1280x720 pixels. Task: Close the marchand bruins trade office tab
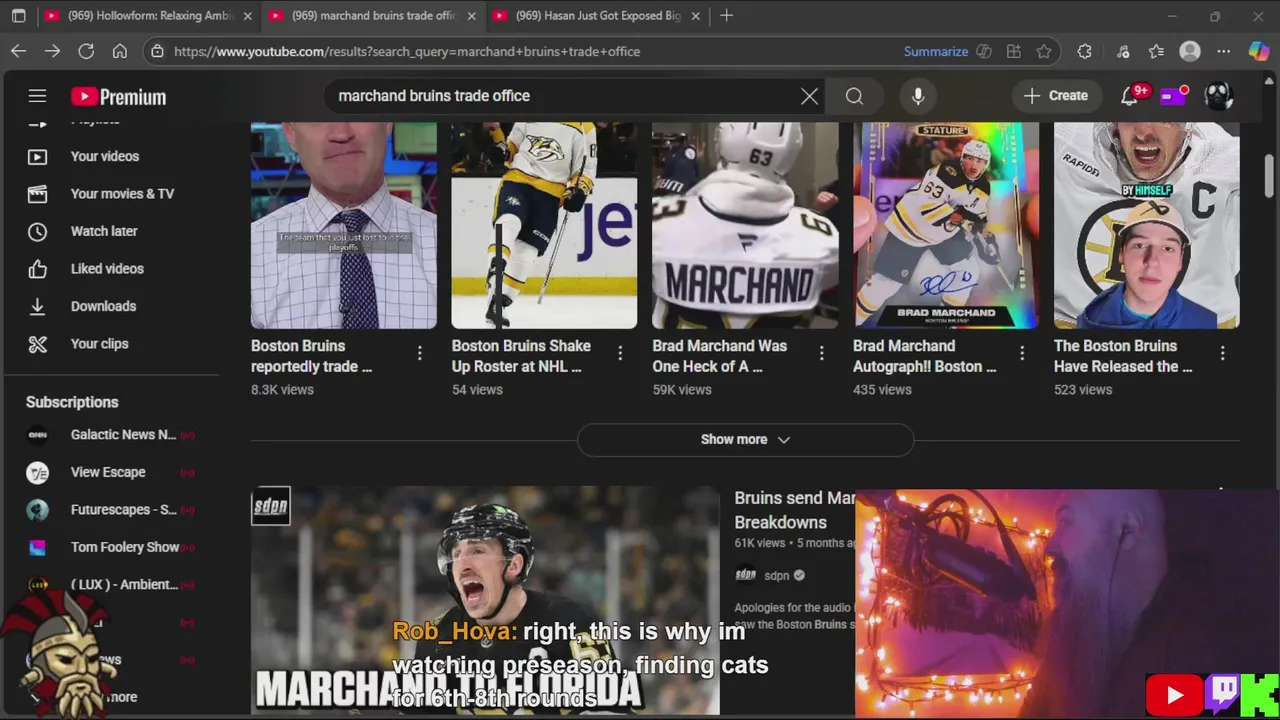pyautogui.click(x=472, y=16)
